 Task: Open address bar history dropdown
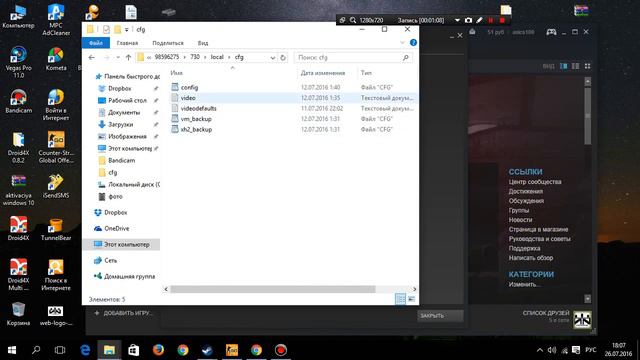[272, 58]
